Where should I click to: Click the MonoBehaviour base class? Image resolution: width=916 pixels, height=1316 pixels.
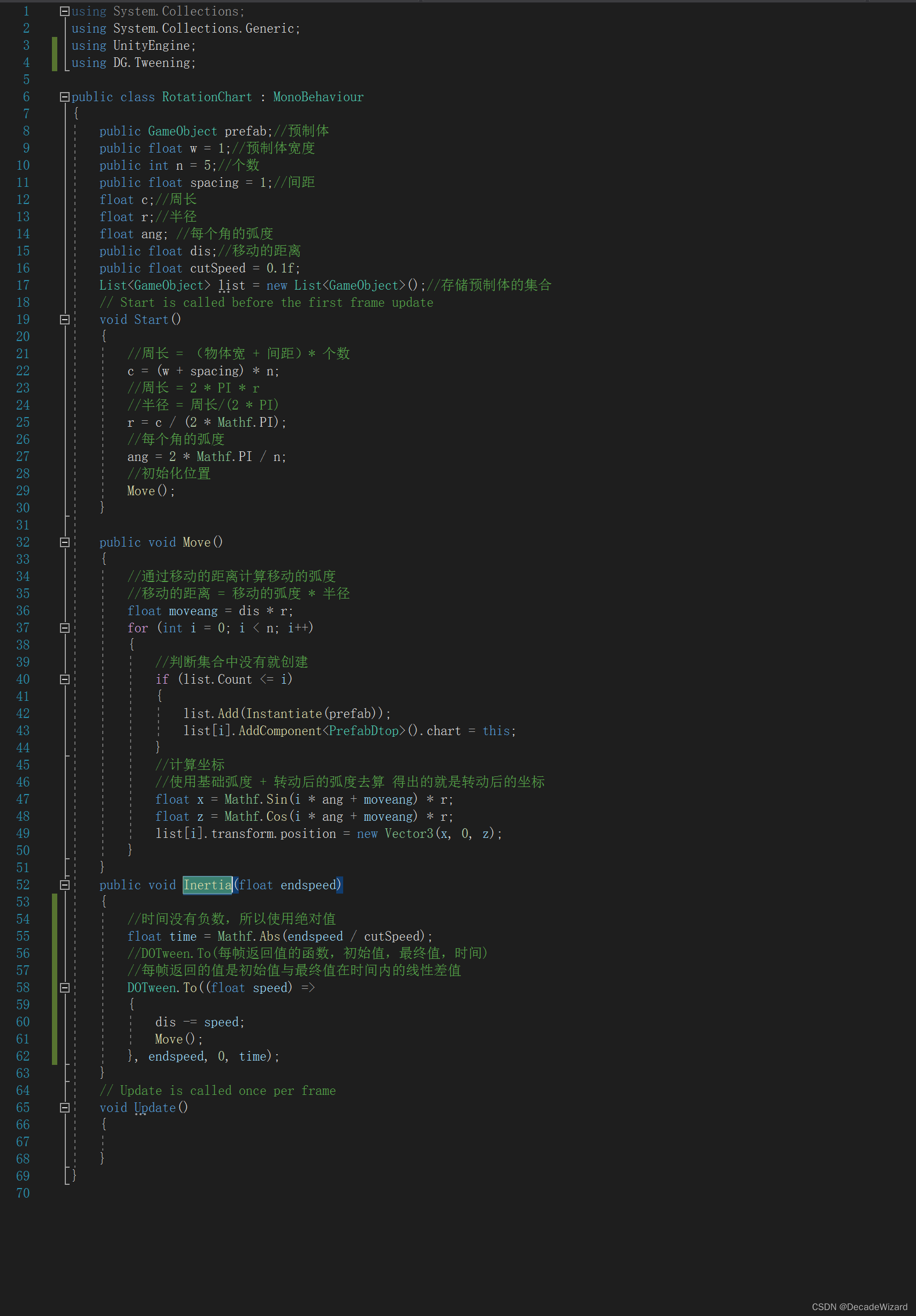tap(318, 97)
